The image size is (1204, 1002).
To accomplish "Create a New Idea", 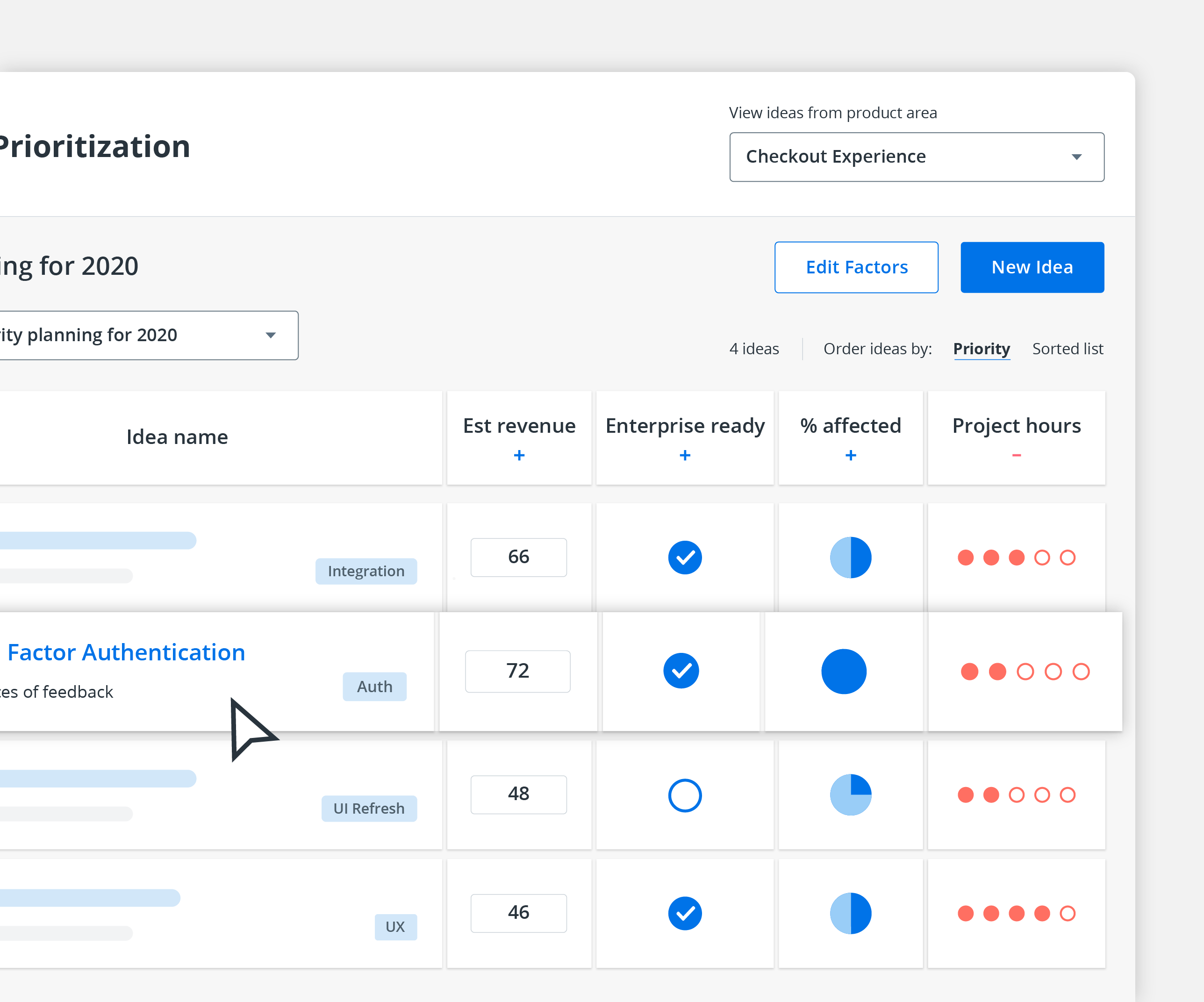I will pyautogui.click(x=1032, y=267).
